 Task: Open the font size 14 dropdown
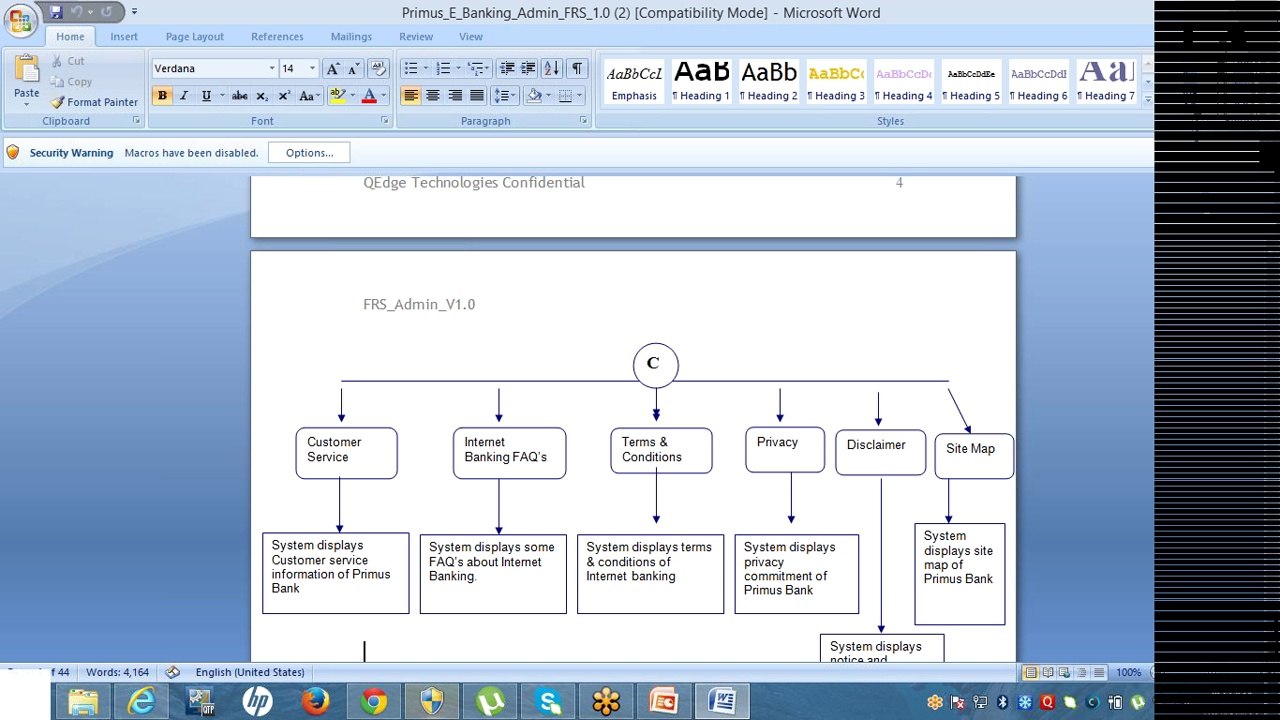click(312, 68)
